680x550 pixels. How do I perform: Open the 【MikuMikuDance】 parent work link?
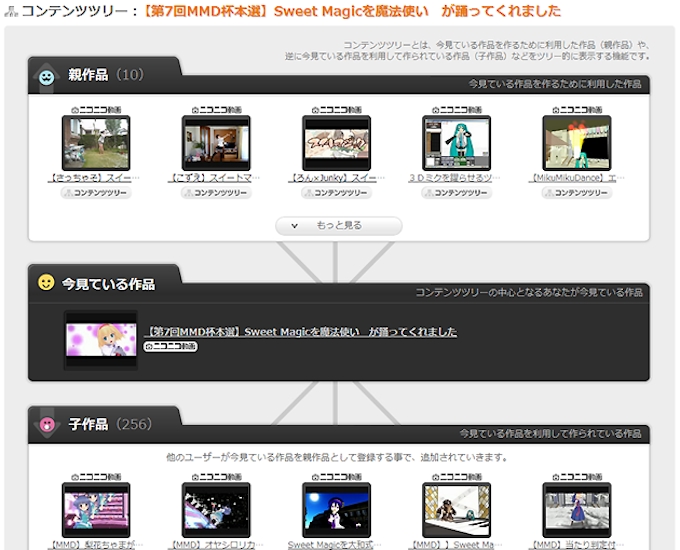coord(576,178)
